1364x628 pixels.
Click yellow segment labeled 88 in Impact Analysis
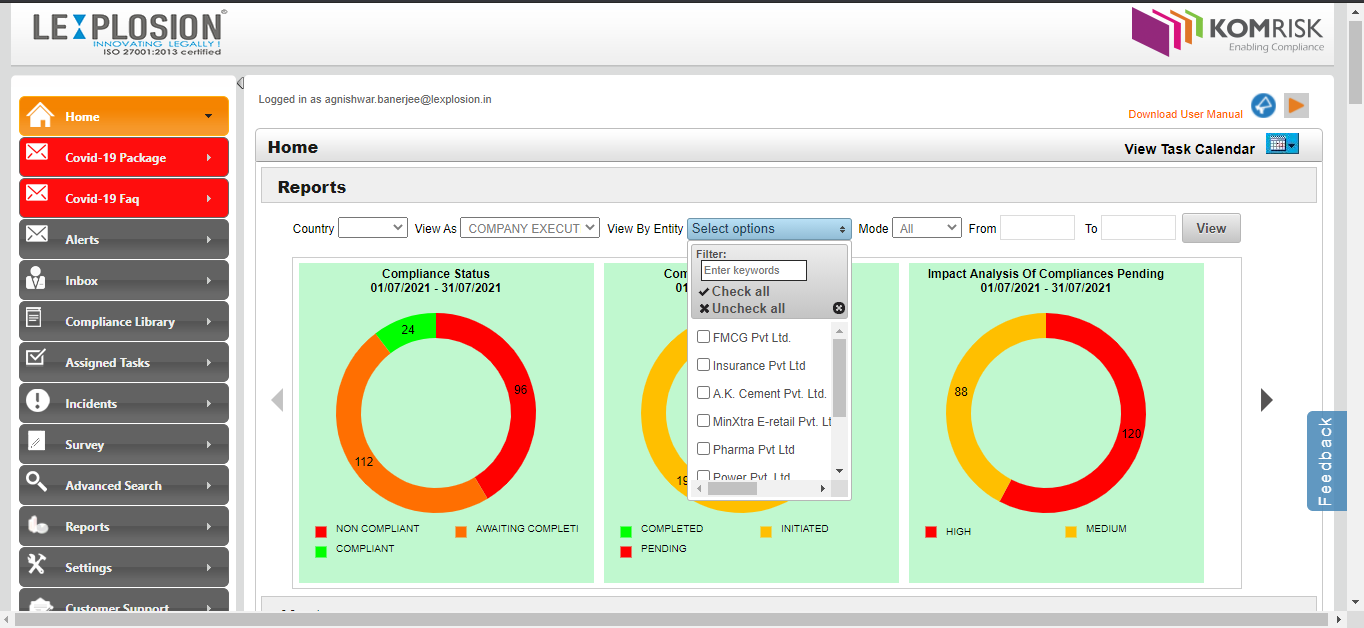point(961,392)
